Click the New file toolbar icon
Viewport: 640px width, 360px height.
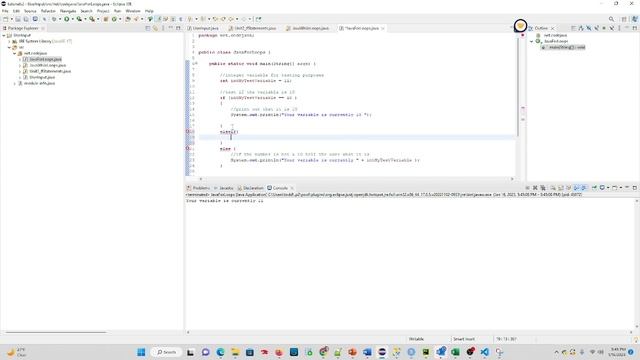[6, 19]
